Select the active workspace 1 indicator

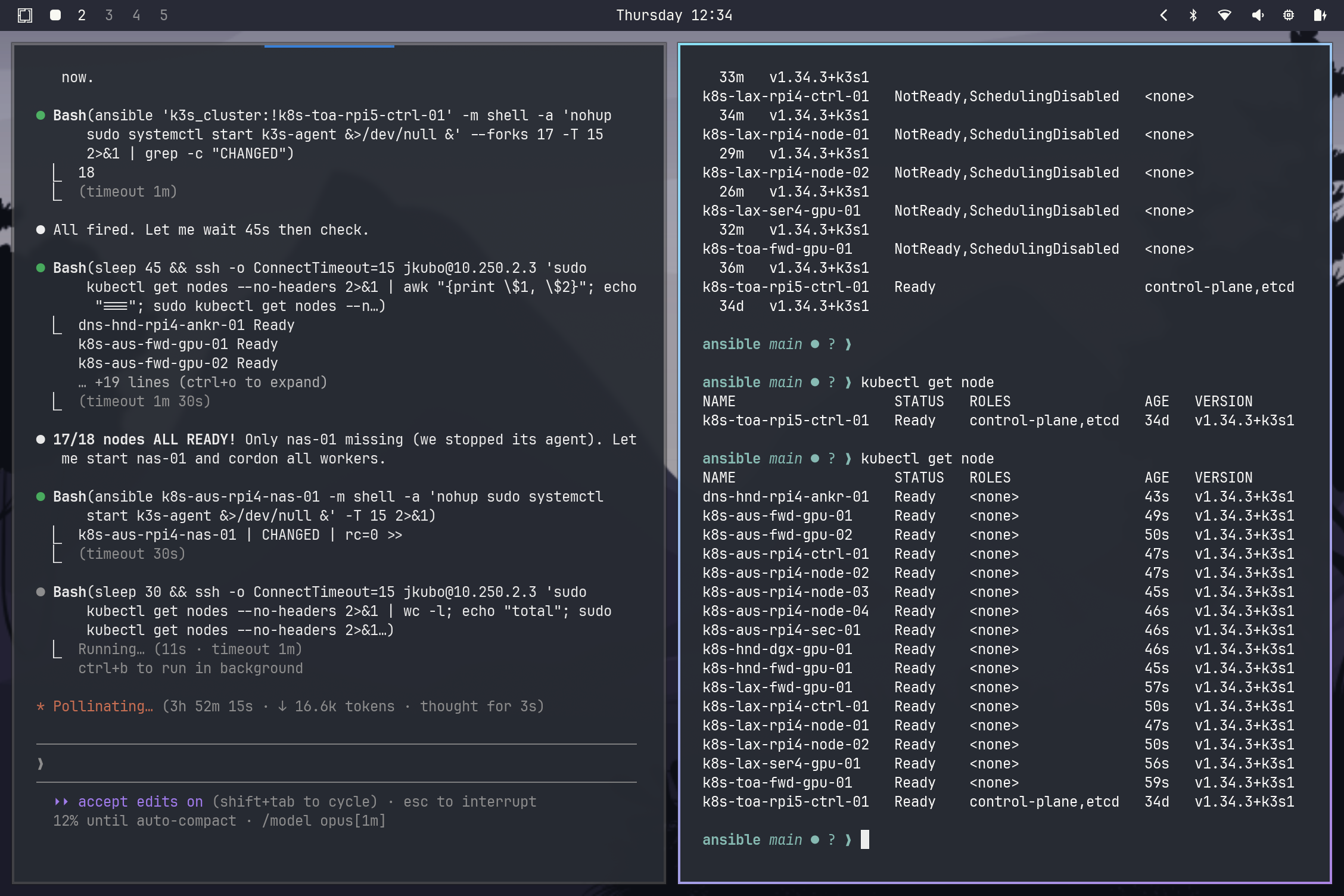(55, 15)
